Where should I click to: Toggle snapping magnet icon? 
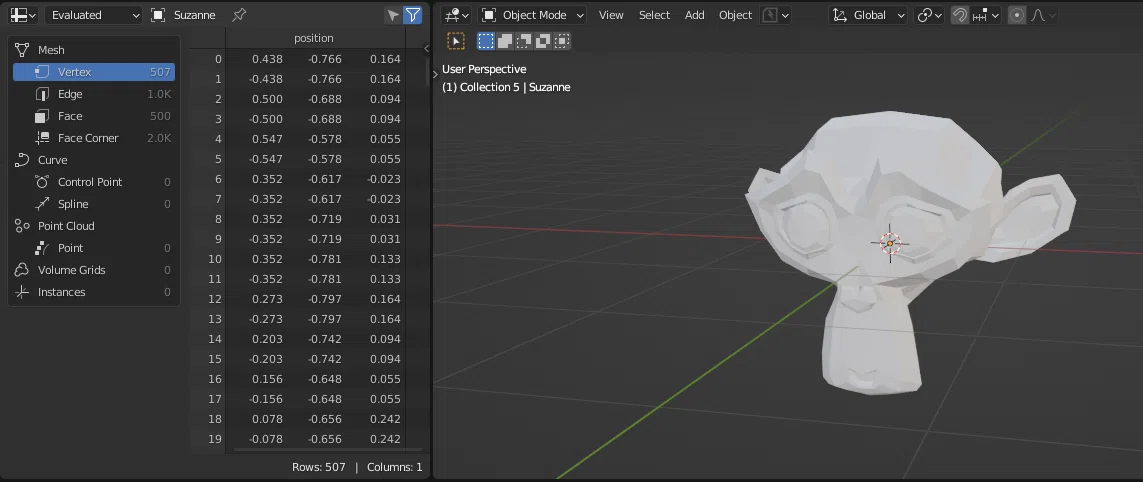click(960, 15)
